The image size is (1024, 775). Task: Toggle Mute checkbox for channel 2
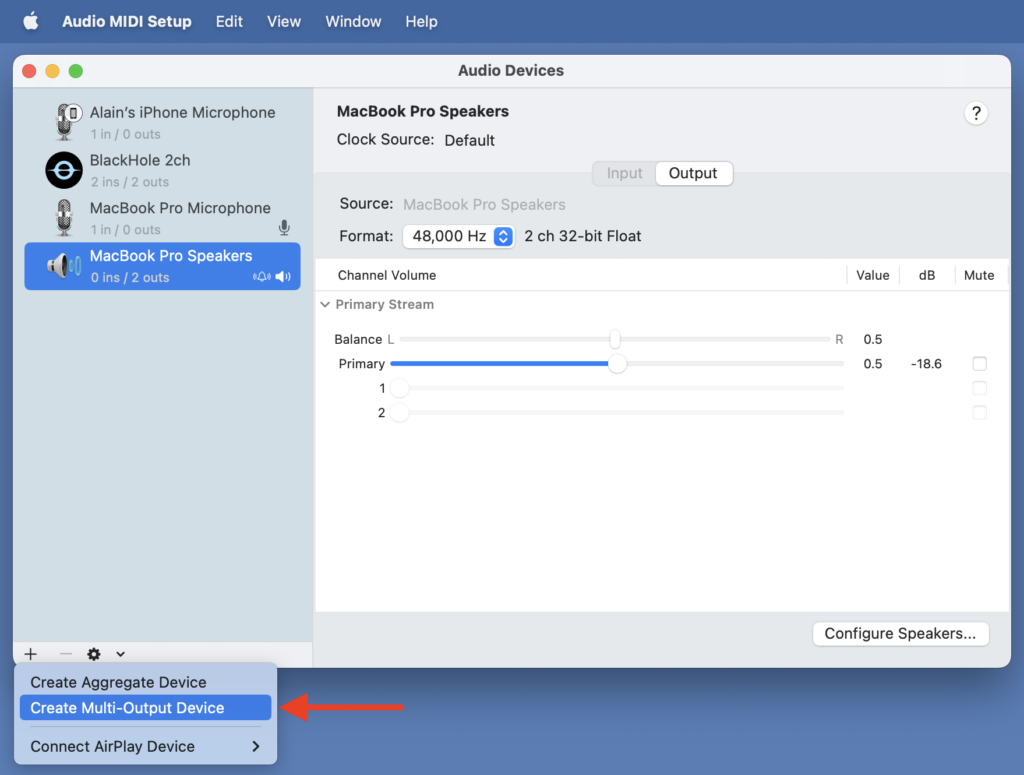coord(979,413)
